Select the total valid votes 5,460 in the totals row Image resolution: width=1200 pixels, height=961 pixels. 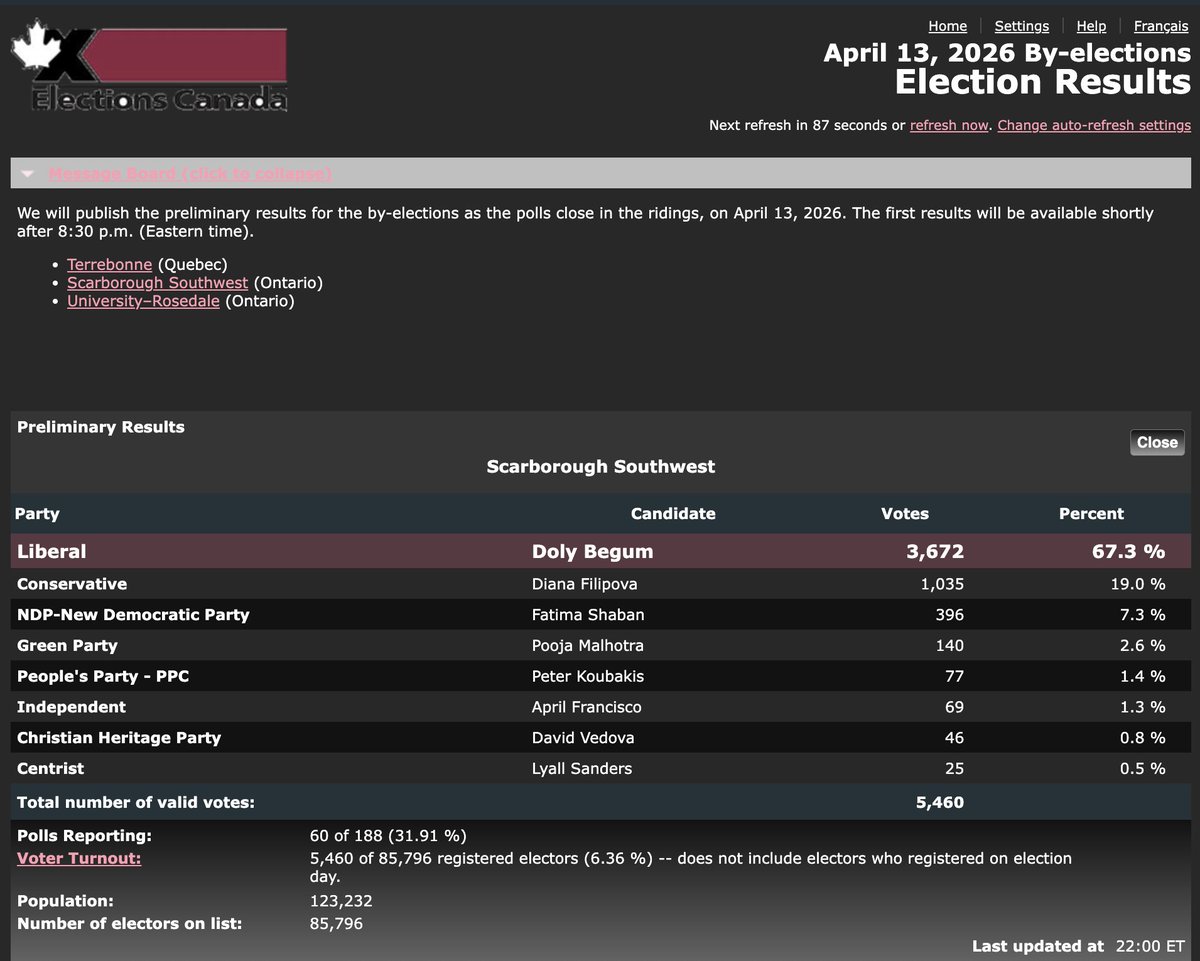pos(940,802)
